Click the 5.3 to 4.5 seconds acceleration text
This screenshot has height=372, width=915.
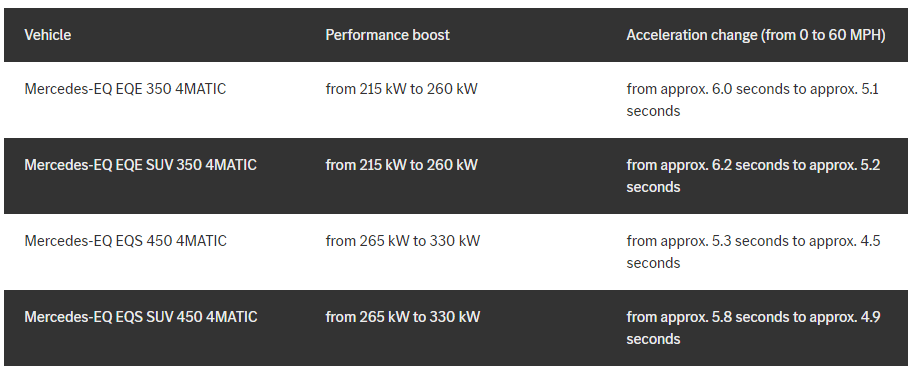753,252
